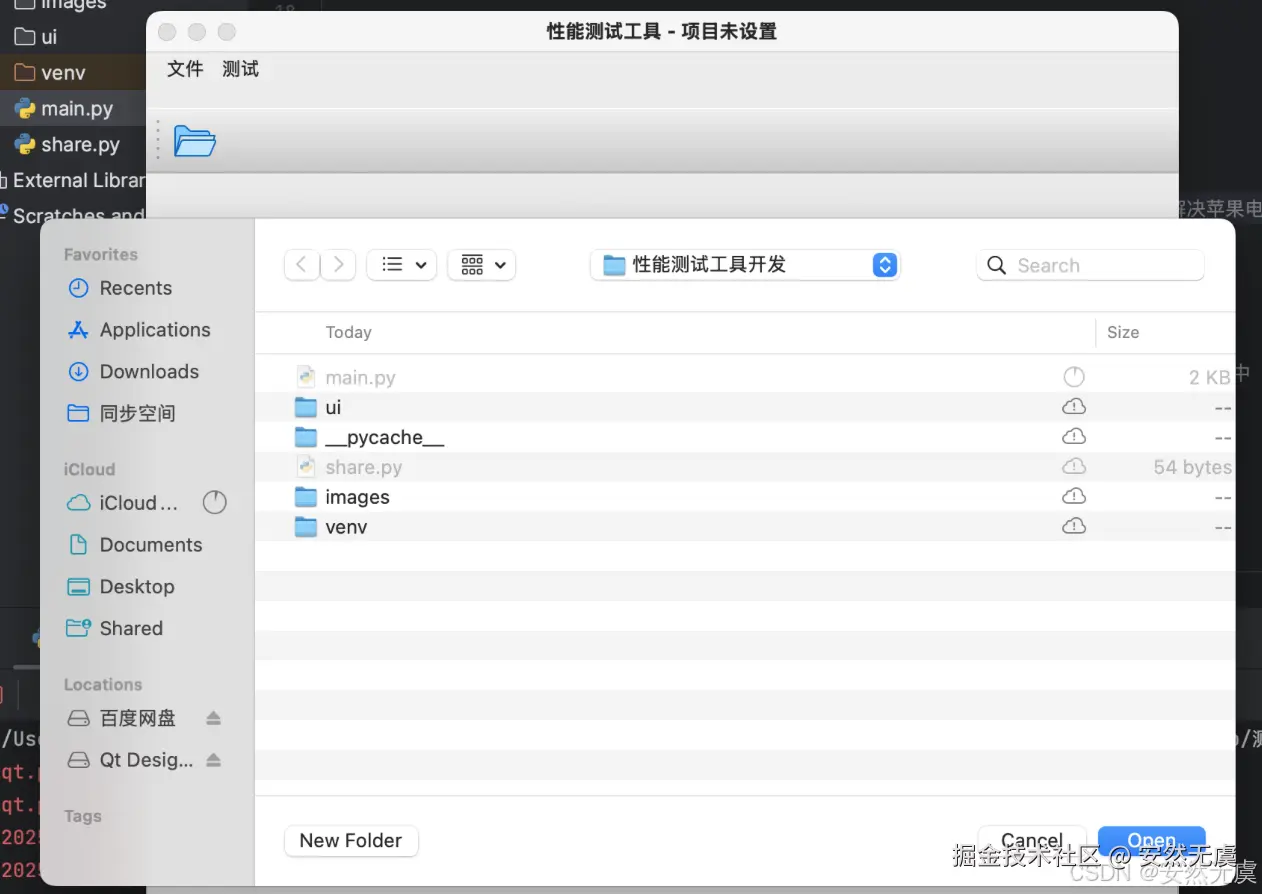The image size is (1262, 894).
Task: Select Recents in the sidebar
Action: pyautogui.click(x=136, y=288)
